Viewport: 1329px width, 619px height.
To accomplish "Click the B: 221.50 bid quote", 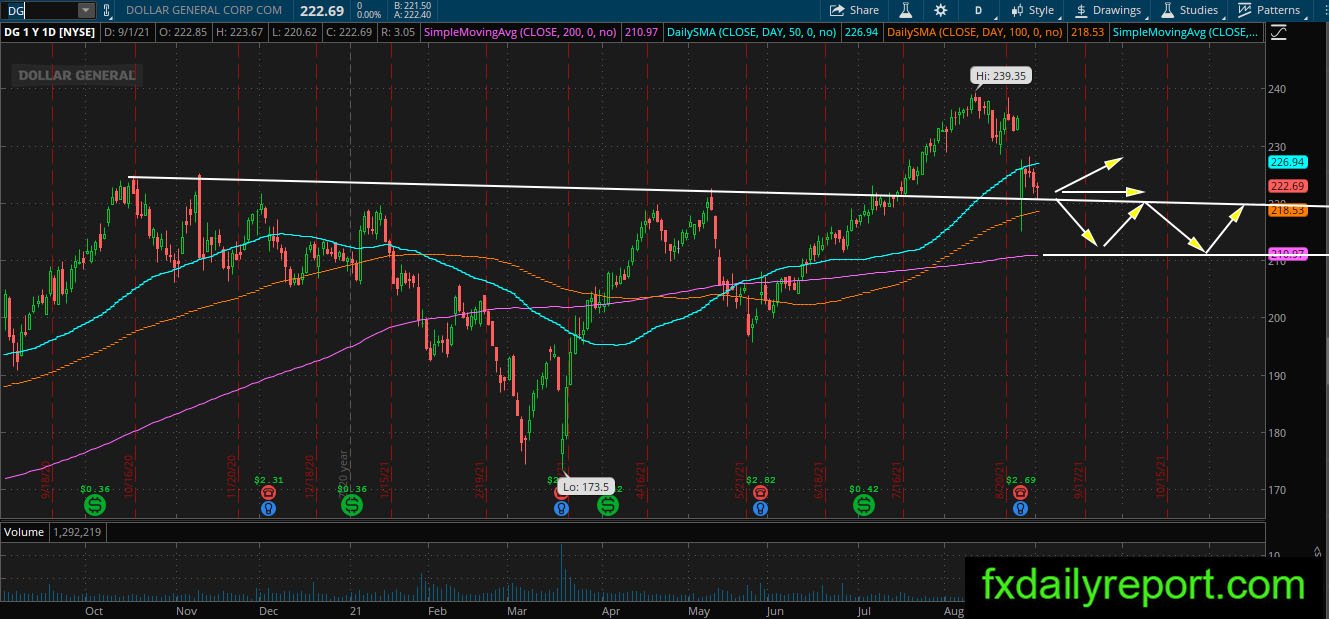I will point(413,5).
